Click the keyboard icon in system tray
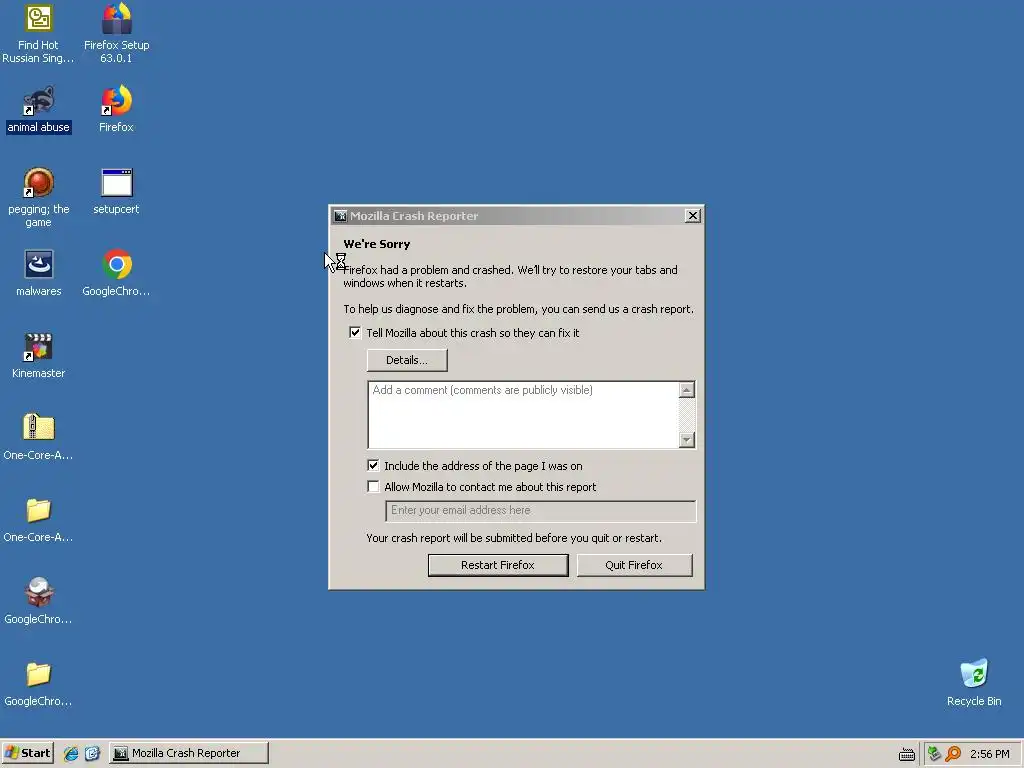This screenshot has width=1024, height=768. (906, 754)
